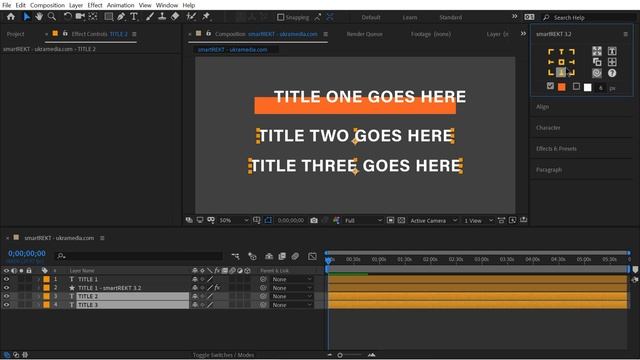Click the Home icon in the toolbar

pos(11,17)
